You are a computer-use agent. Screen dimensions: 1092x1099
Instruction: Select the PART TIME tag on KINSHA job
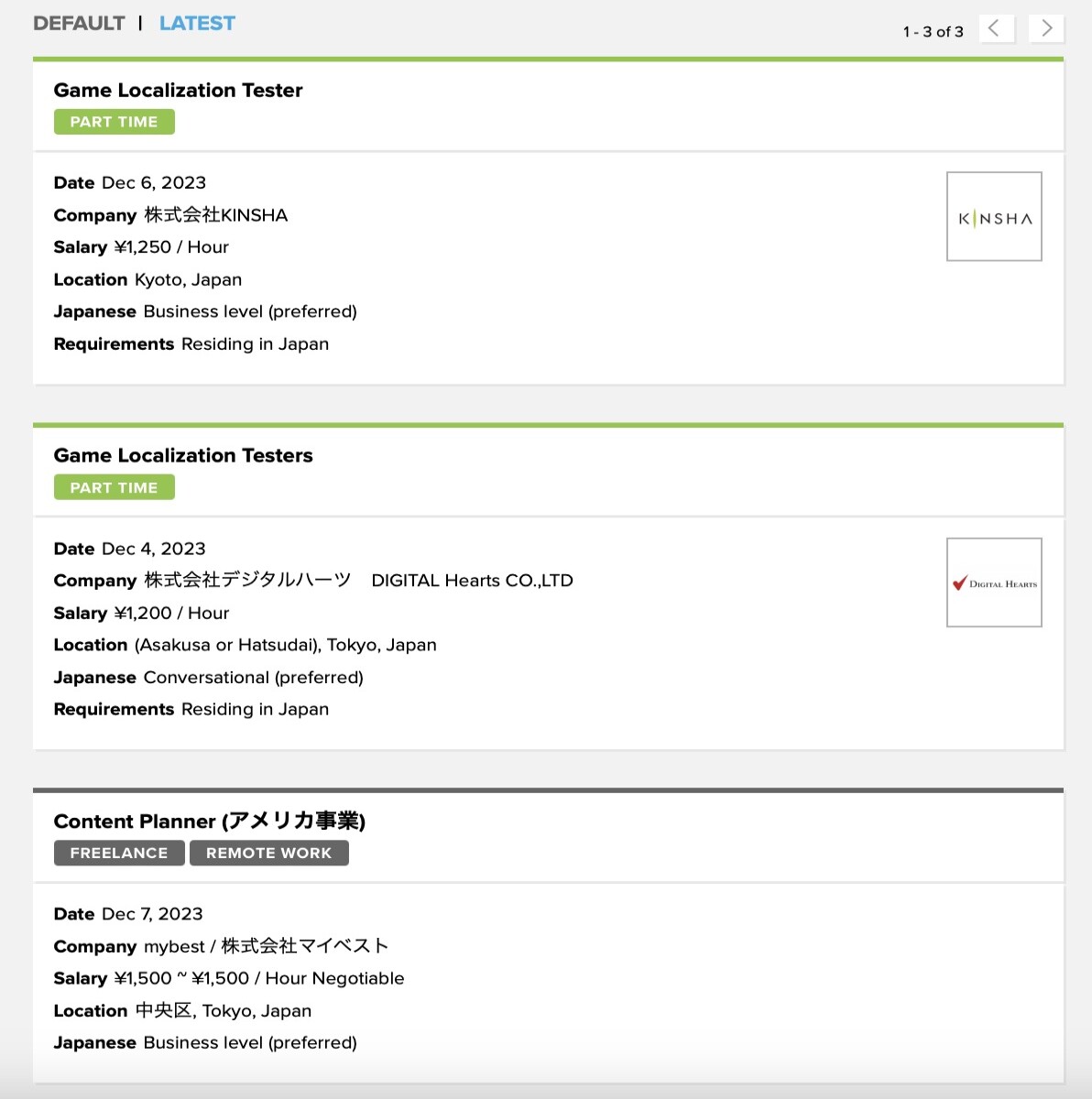pos(114,122)
